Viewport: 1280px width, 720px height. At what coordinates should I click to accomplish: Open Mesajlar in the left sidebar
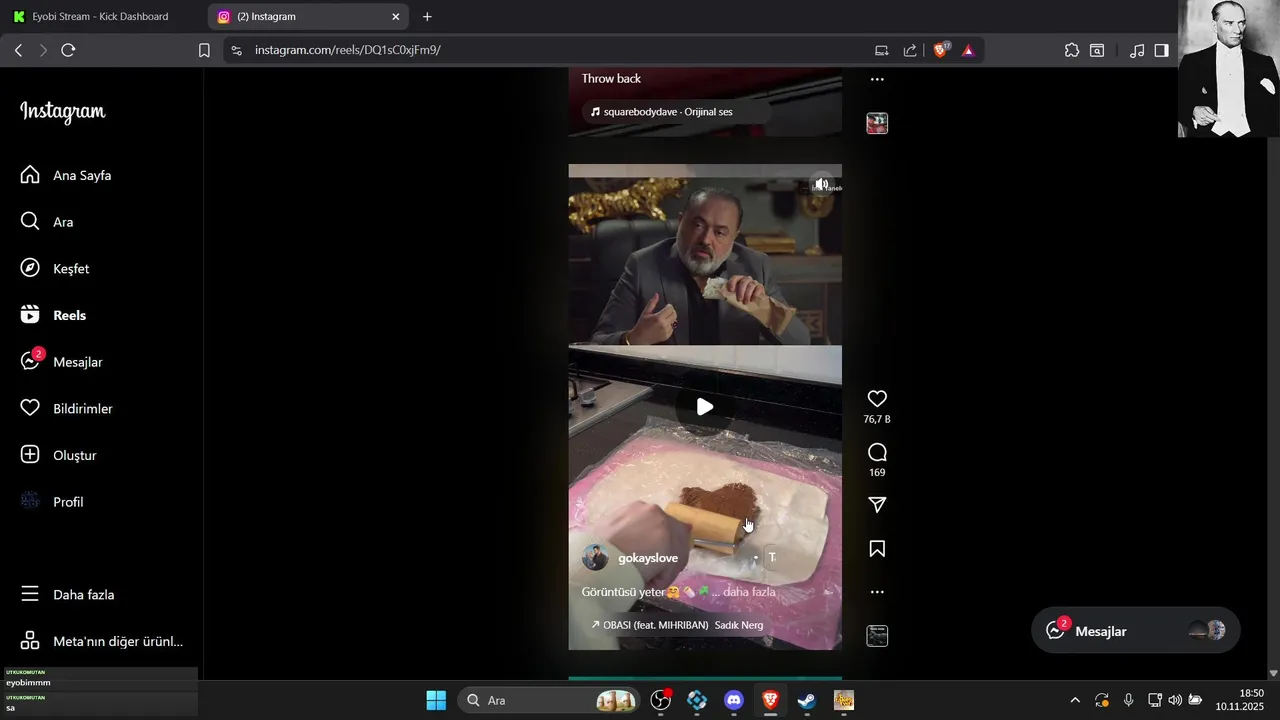(62, 362)
